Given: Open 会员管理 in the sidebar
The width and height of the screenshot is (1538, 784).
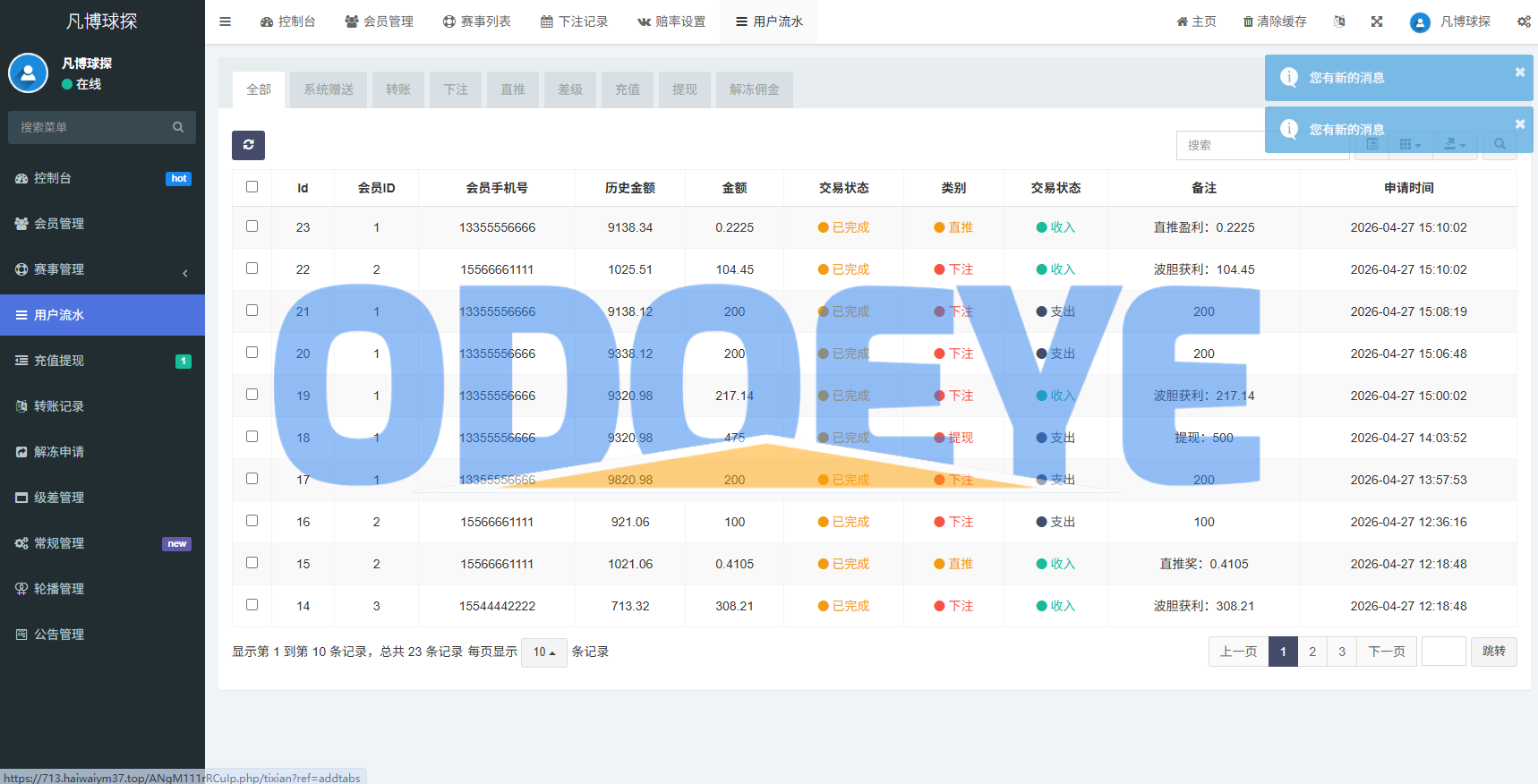Looking at the screenshot, I should [x=102, y=224].
